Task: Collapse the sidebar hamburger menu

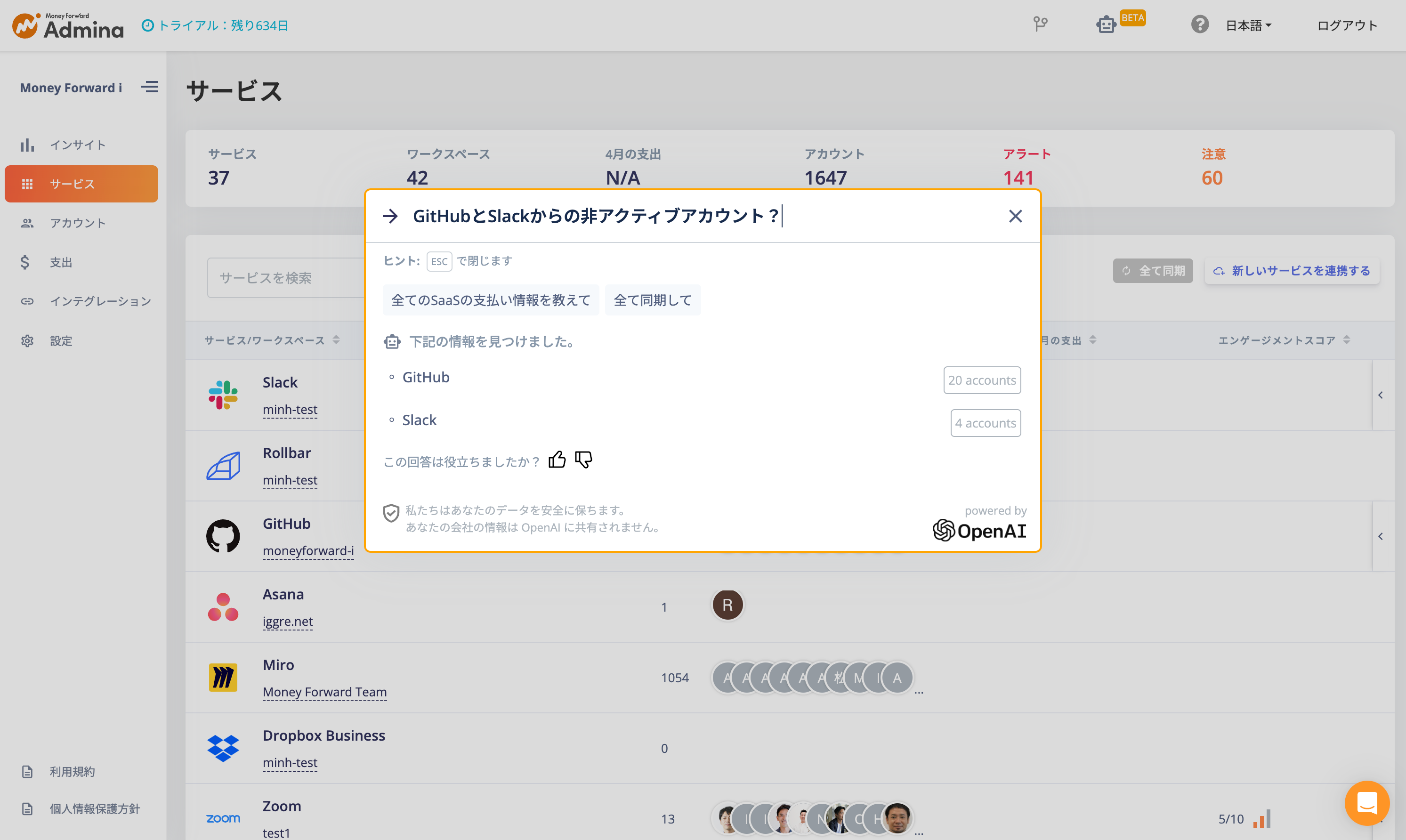Action: (x=150, y=87)
